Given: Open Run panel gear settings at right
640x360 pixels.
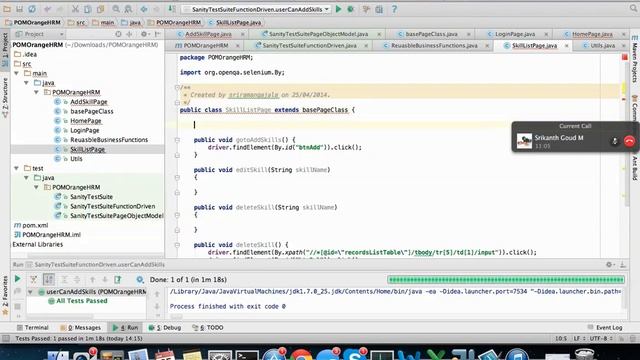Looking at the screenshot, I should coord(609,265).
